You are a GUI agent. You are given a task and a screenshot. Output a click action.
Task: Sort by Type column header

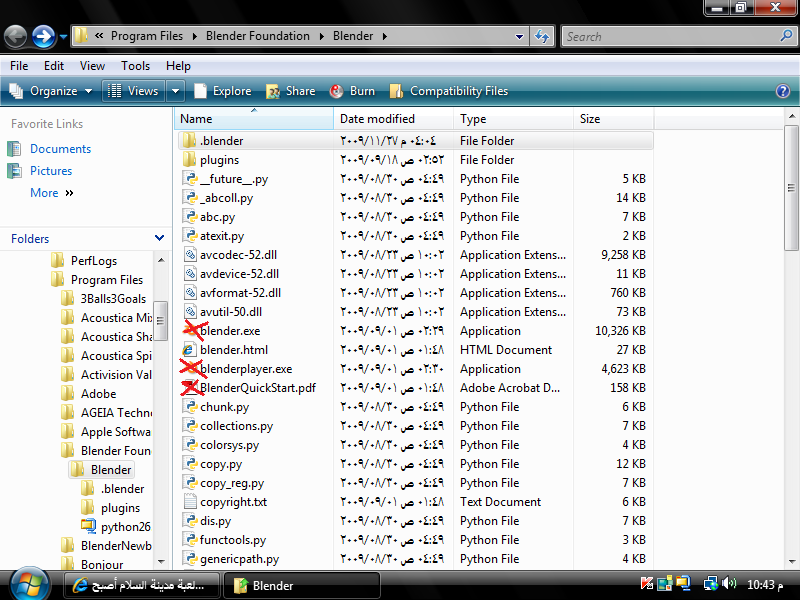pos(513,119)
